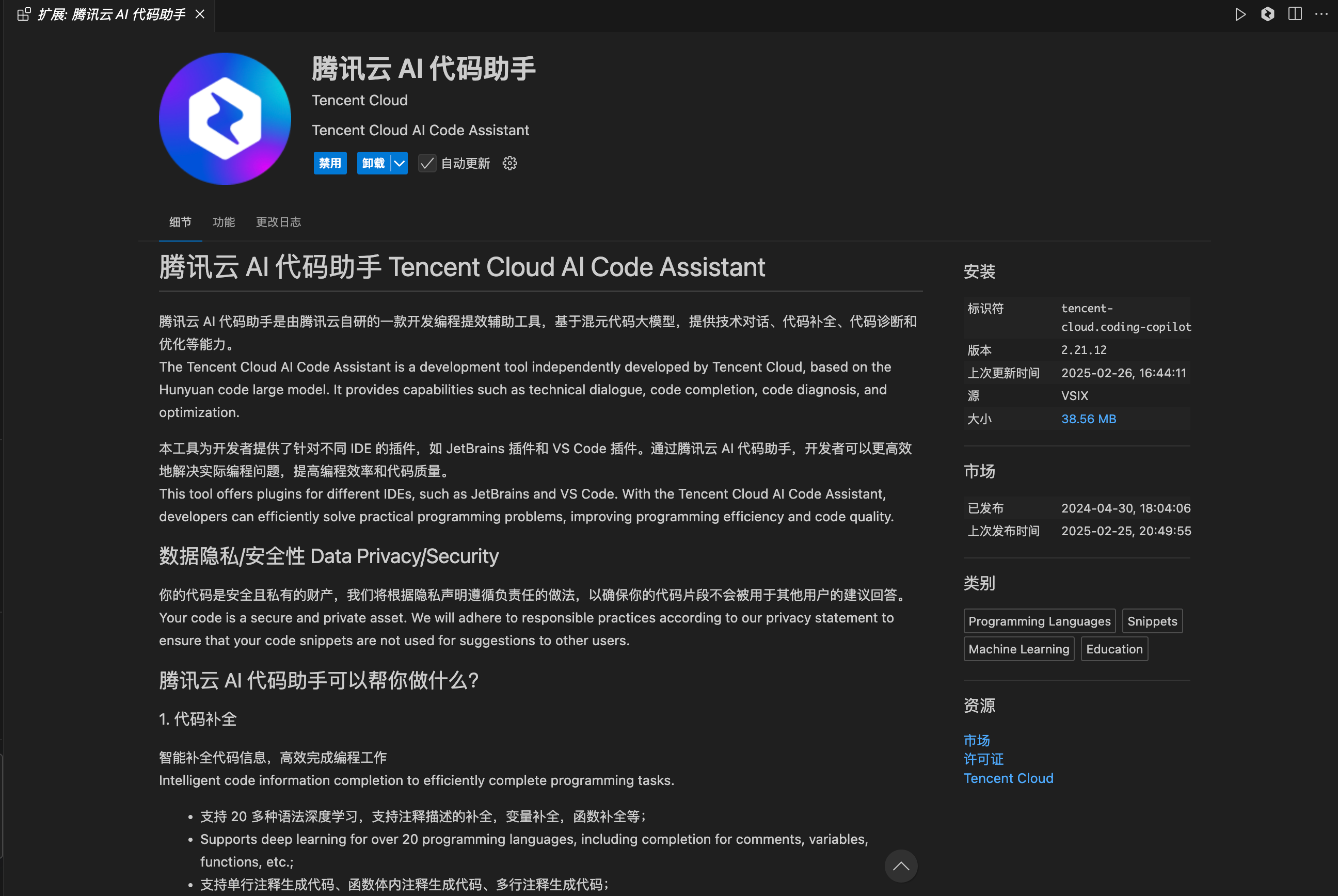1338x896 pixels.
Task: Switch to the 功能 features tab
Action: pyautogui.click(x=224, y=222)
